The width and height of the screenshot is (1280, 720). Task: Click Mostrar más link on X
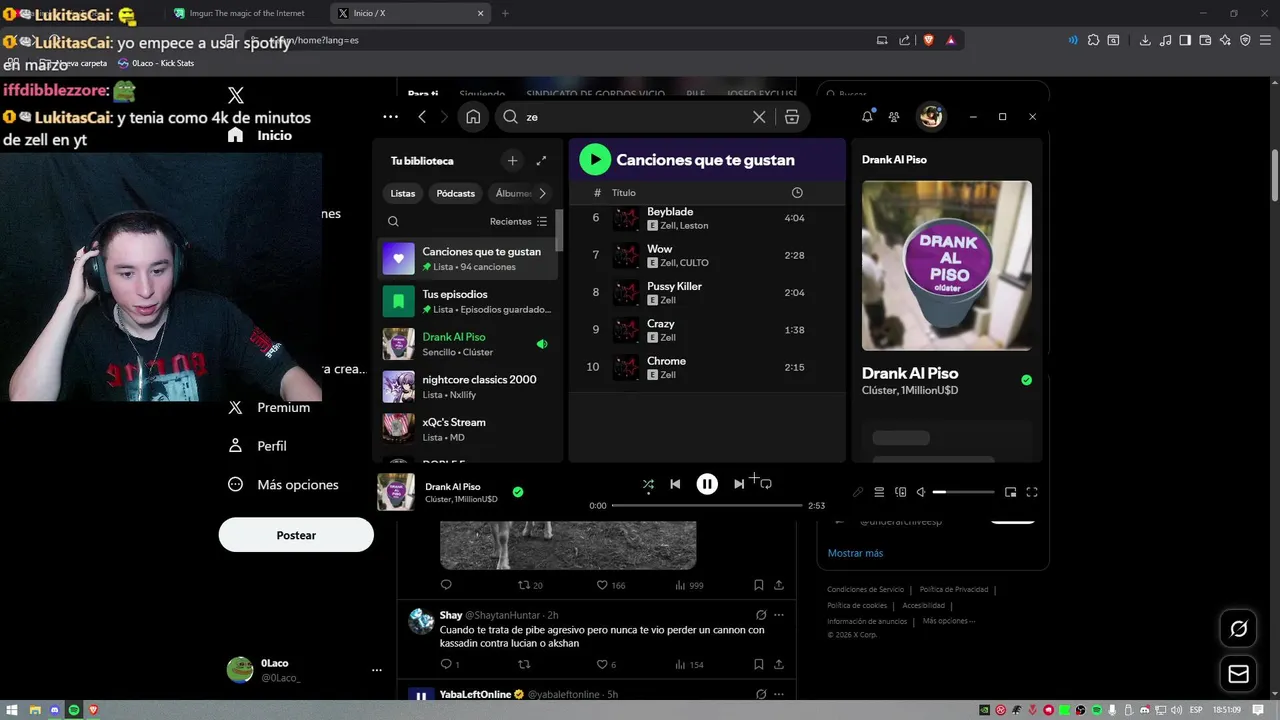pos(855,553)
